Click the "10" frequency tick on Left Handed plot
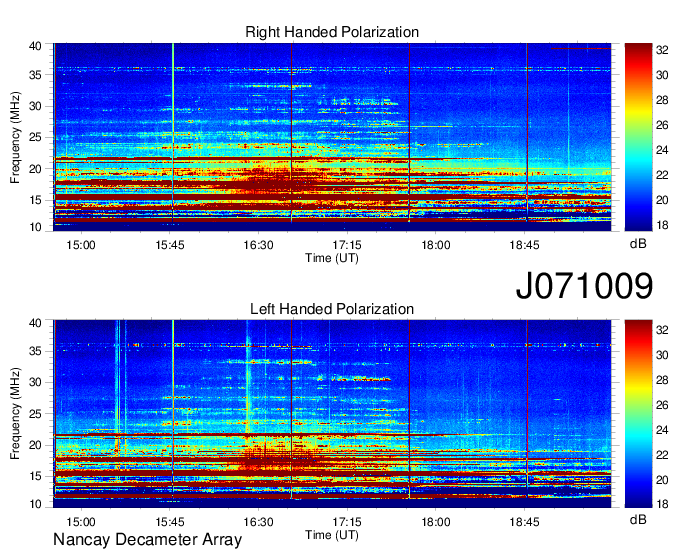Viewport: 680px width, 552px height. click(x=36, y=504)
